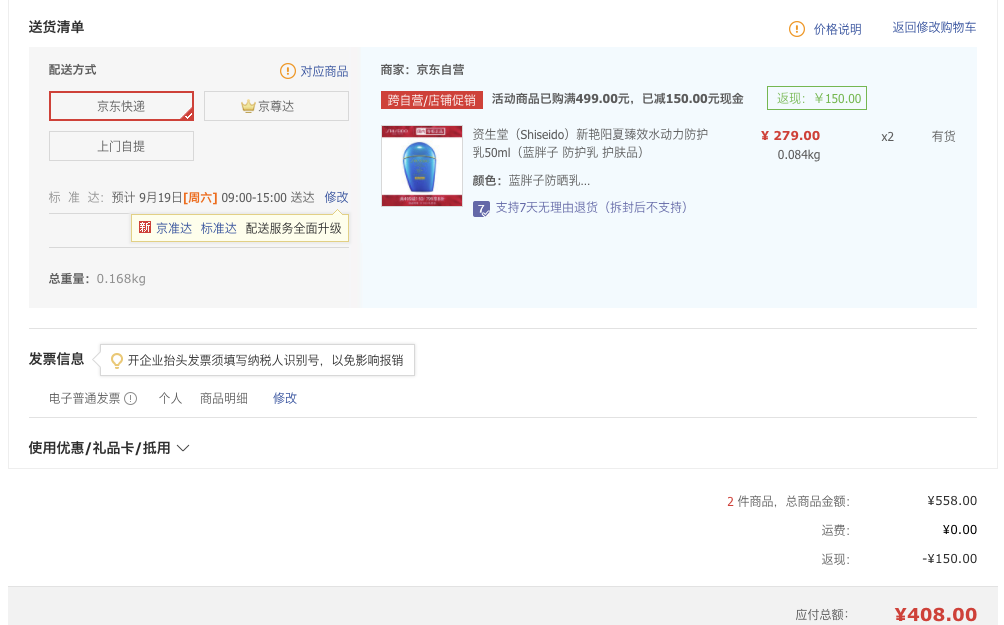Click the 对应商品 warning icon
This screenshot has width=1004, height=625.
pos(288,71)
